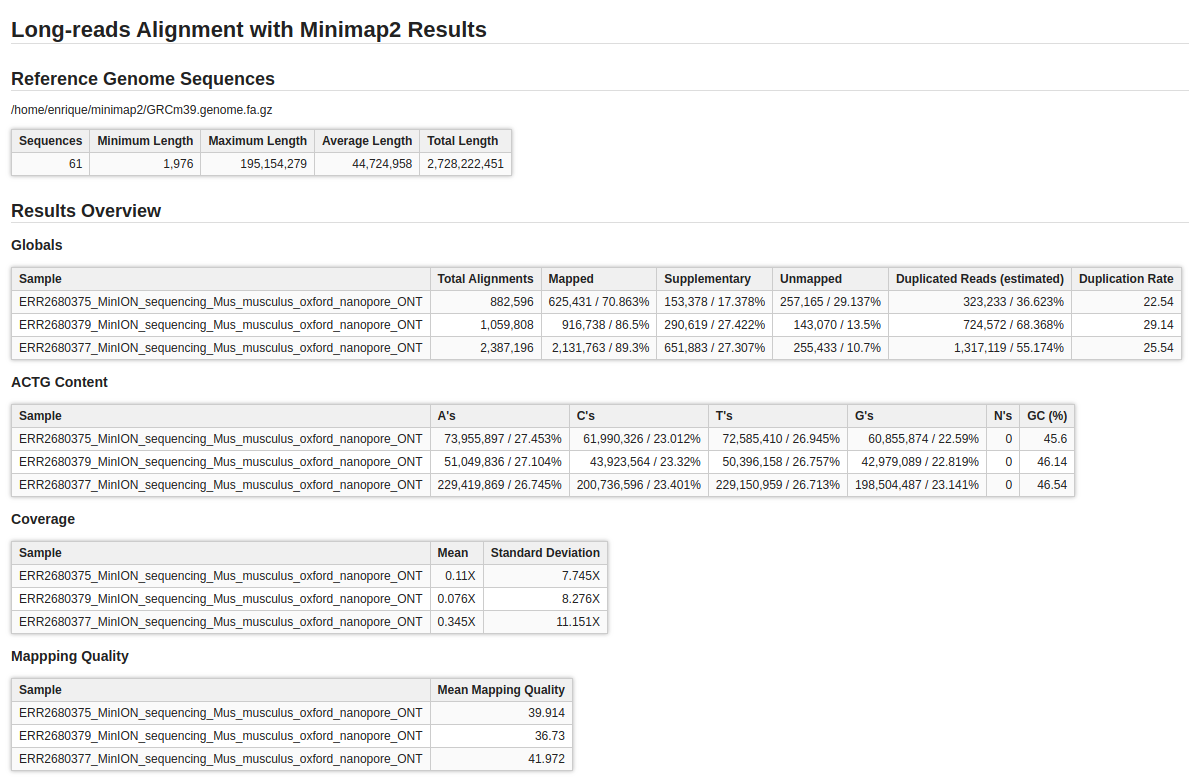Click the 'Mean Mapping Quality' column header

point(501,690)
